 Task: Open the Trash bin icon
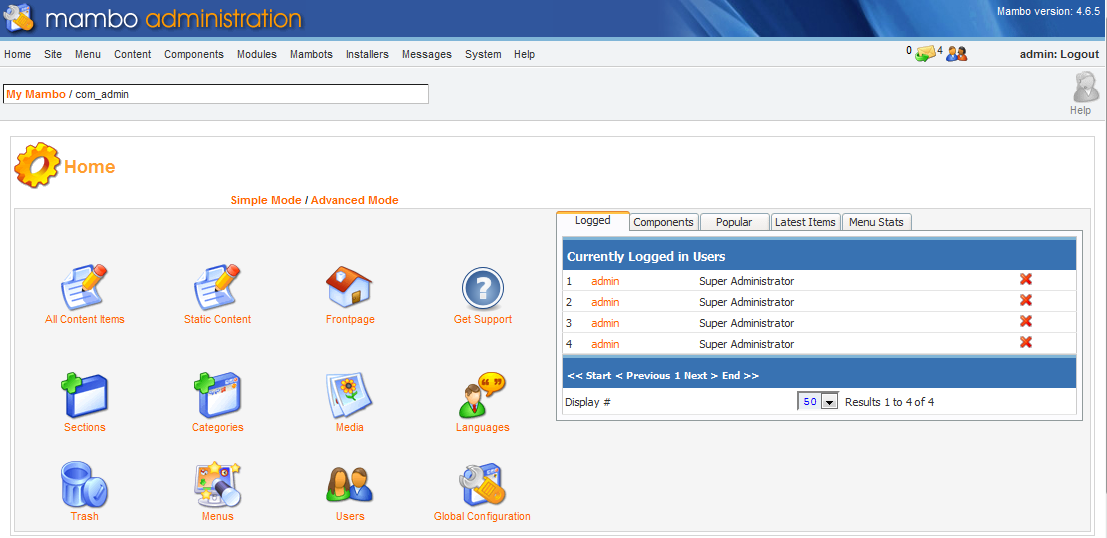tap(84, 485)
